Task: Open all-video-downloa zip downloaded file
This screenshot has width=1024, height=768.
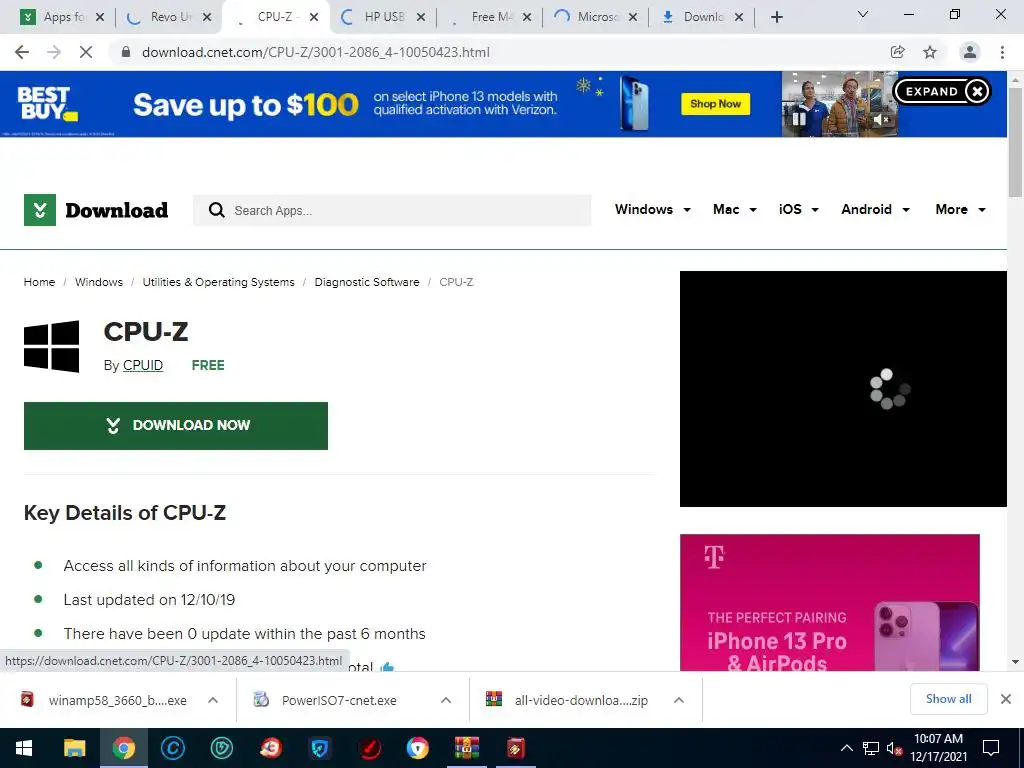Action: click(567, 700)
